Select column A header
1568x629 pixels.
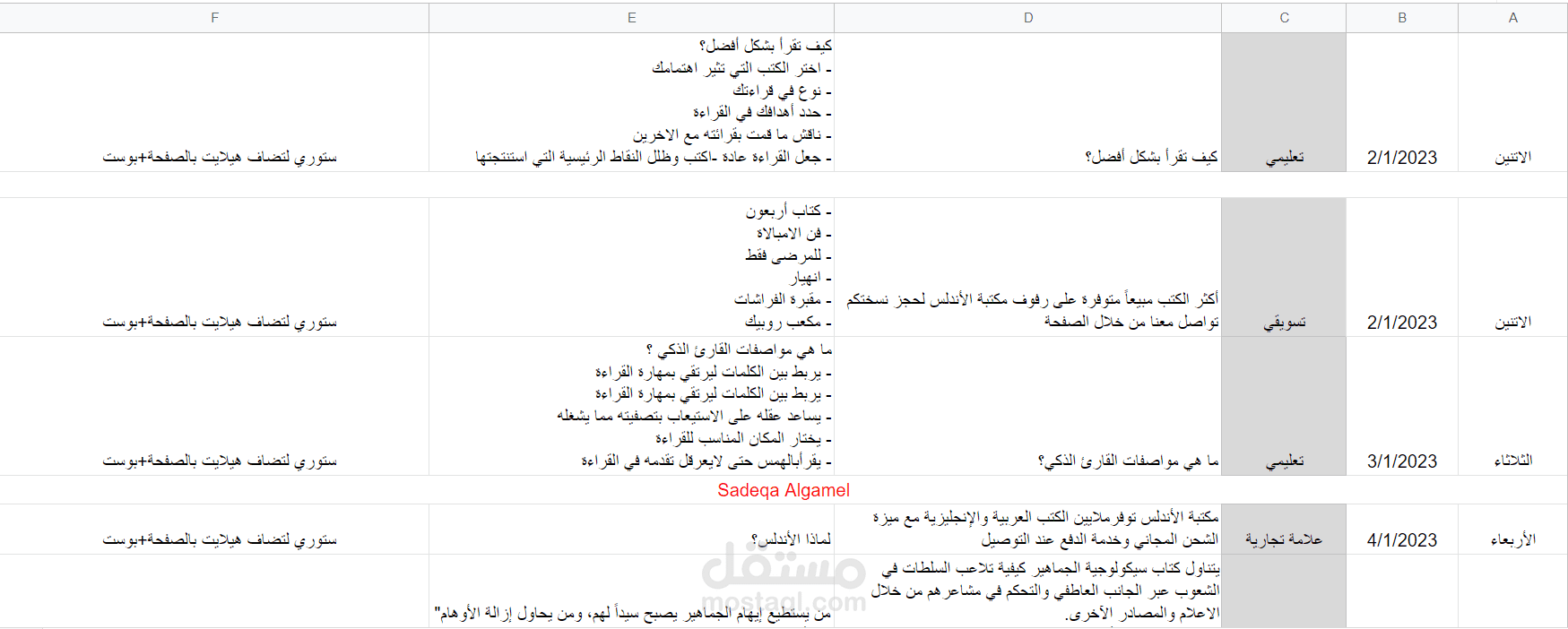[1512, 18]
